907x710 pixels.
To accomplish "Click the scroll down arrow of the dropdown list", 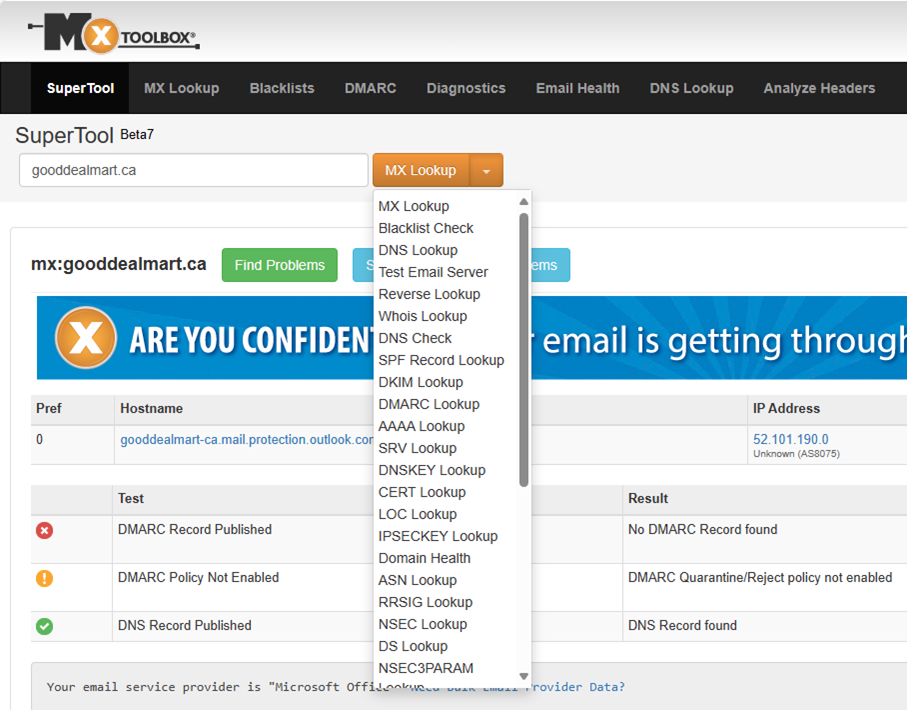I will coord(523,676).
